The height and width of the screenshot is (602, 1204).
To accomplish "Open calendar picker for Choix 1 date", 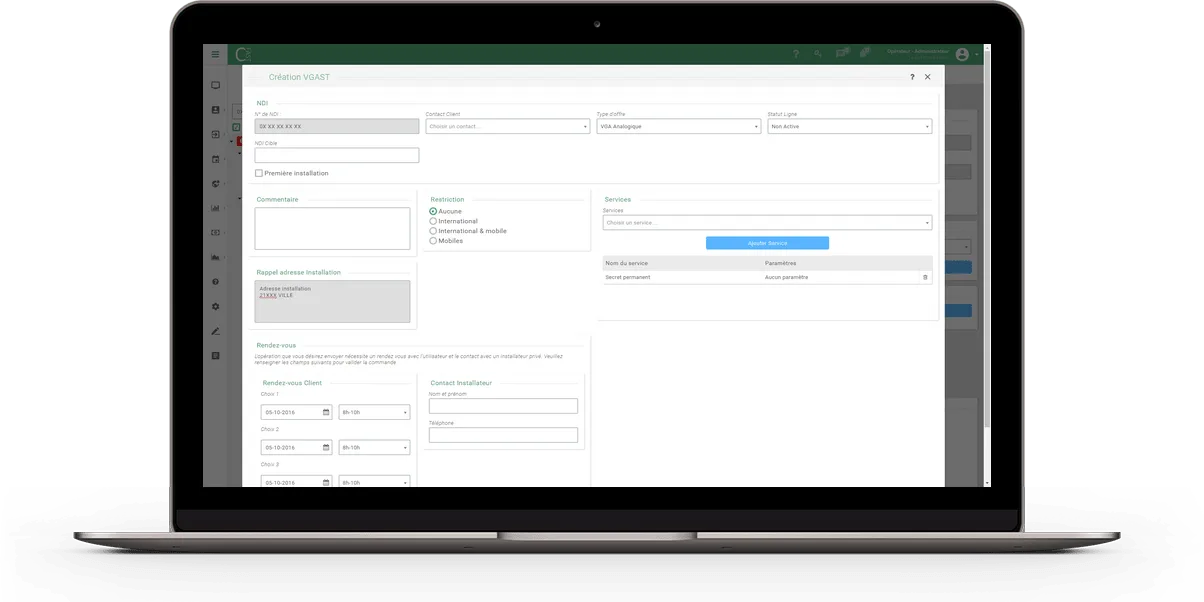I will click(x=326, y=412).
